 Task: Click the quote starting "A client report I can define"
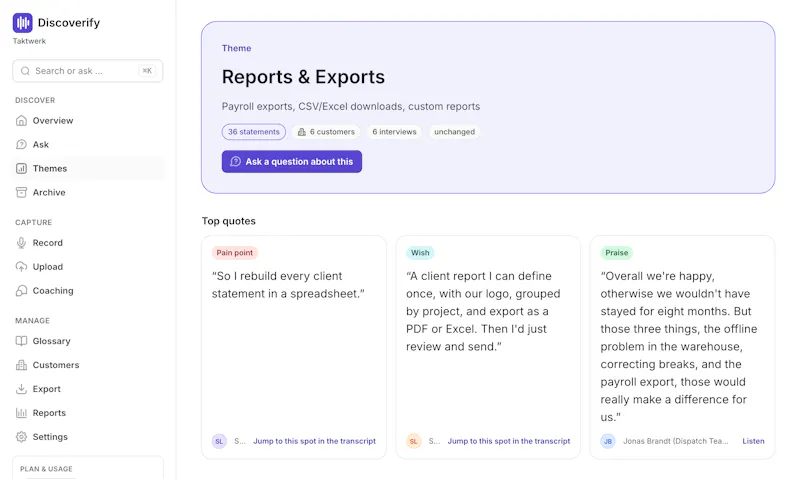[483, 311]
